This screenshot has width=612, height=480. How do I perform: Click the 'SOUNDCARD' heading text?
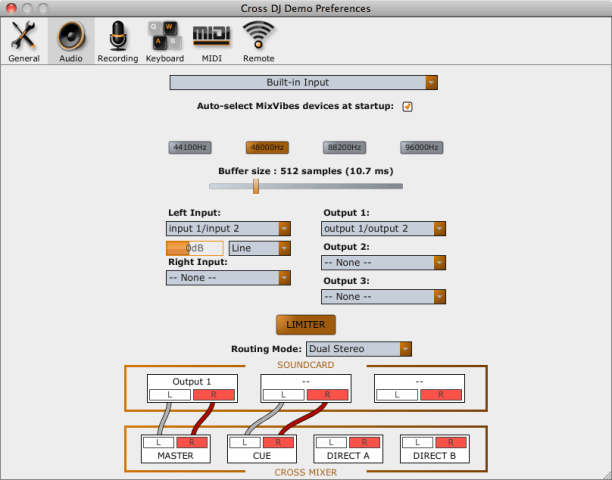[306, 365]
